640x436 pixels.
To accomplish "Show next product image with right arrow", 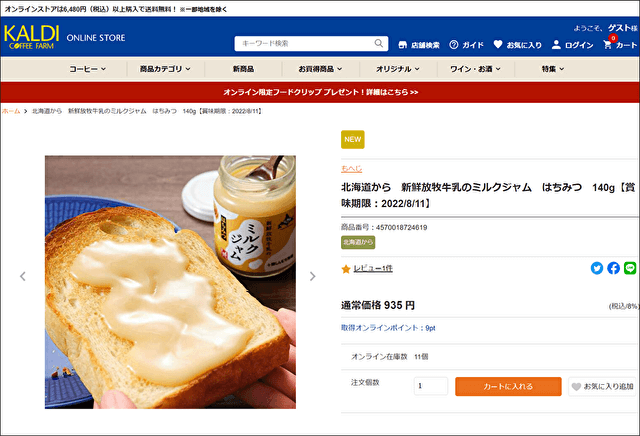I will tap(312, 276).
